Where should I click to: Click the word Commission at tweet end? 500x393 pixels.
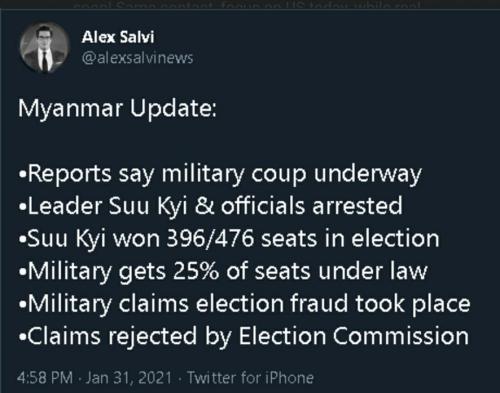(400, 336)
